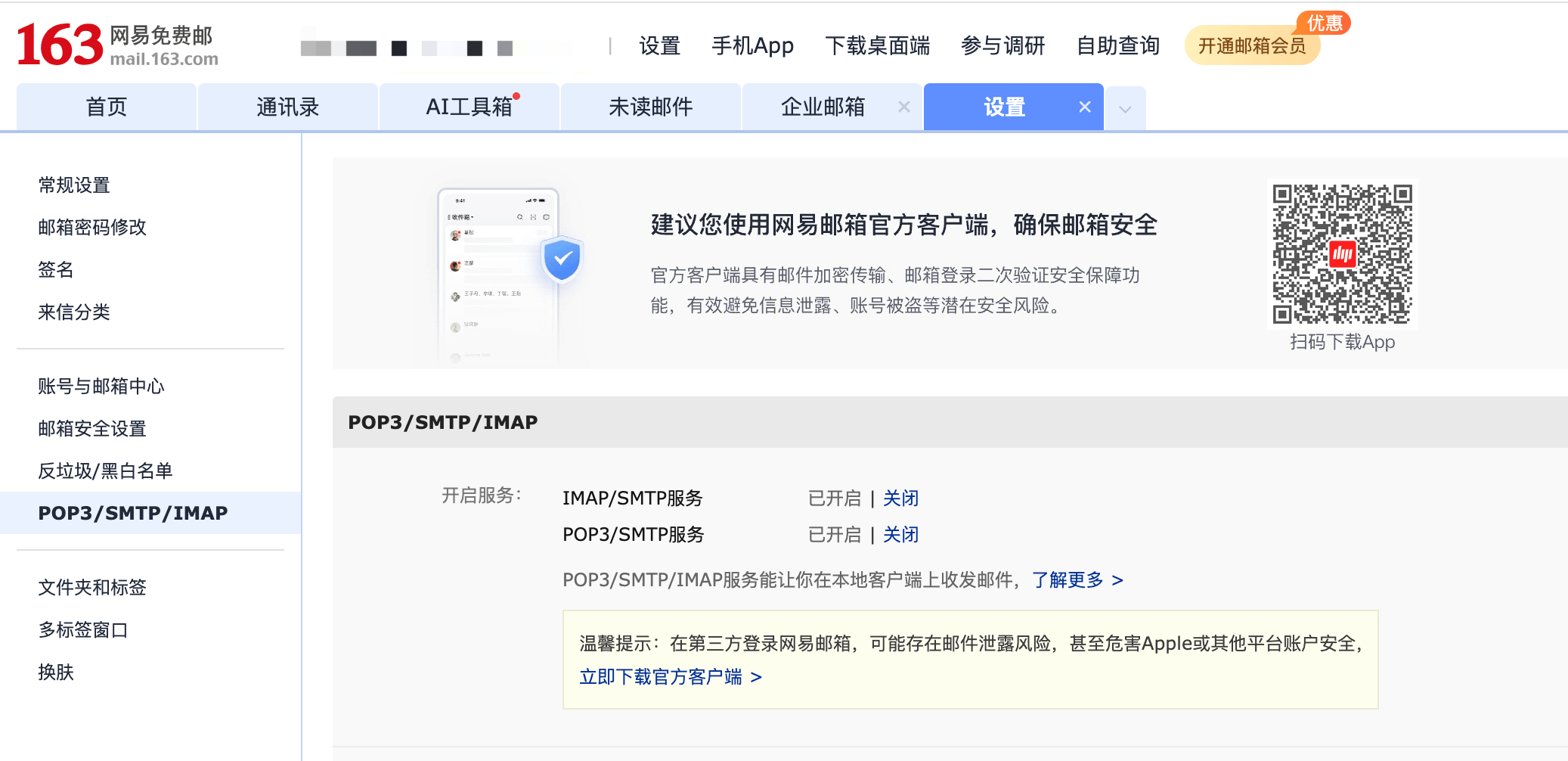
Task: Go to the 未读邮件 tab
Action: [x=651, y=107]
